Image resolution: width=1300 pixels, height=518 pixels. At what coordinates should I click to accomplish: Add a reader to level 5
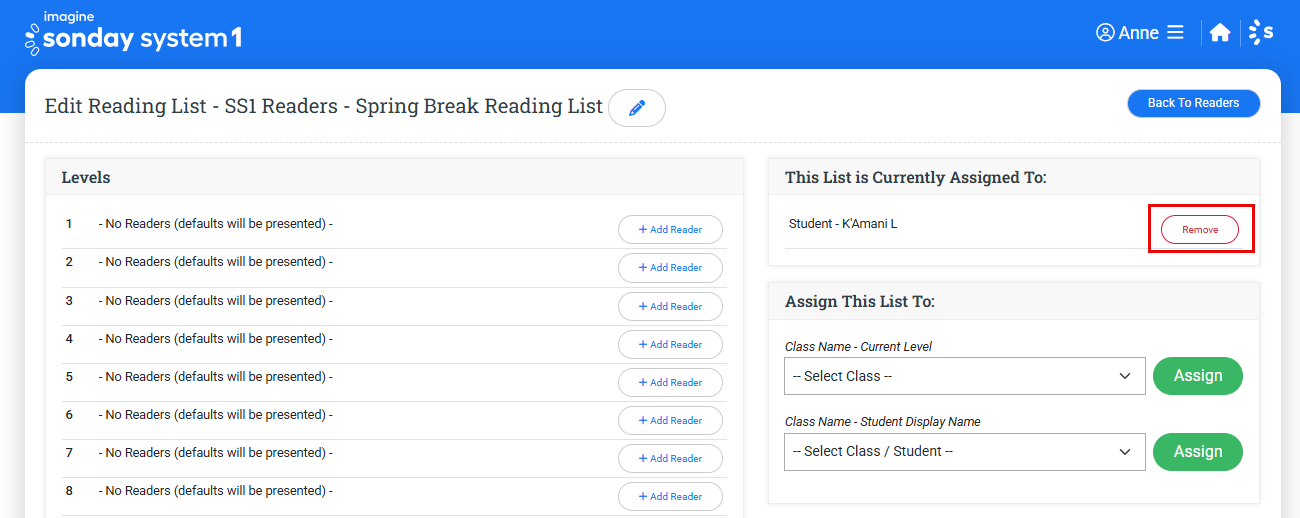[x=670, y=383]
